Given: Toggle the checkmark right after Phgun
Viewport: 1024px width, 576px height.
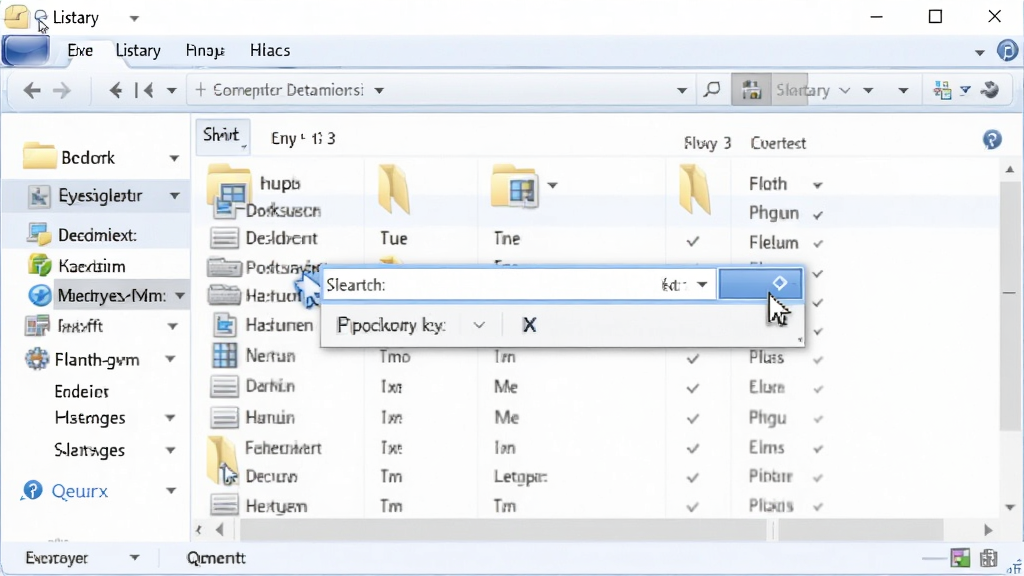Looking at the screenshot, I should click(x=818, y=214).
